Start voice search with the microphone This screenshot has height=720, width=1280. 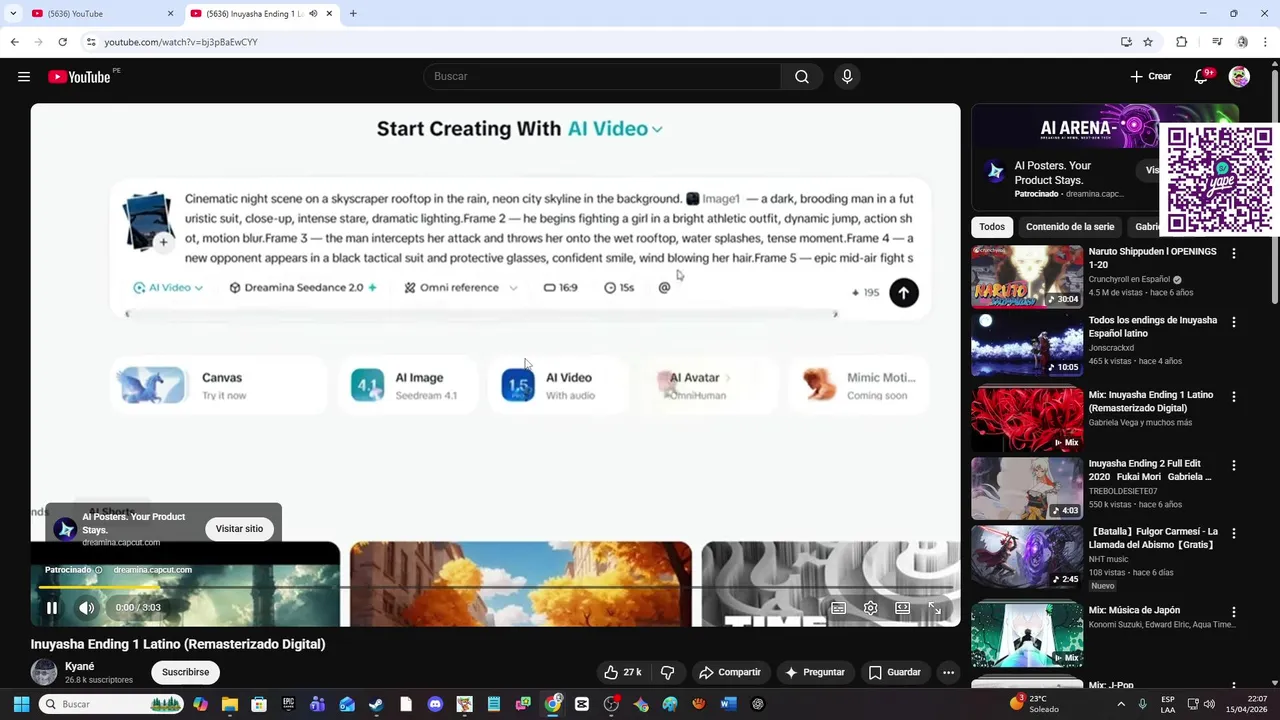[847, 77]
